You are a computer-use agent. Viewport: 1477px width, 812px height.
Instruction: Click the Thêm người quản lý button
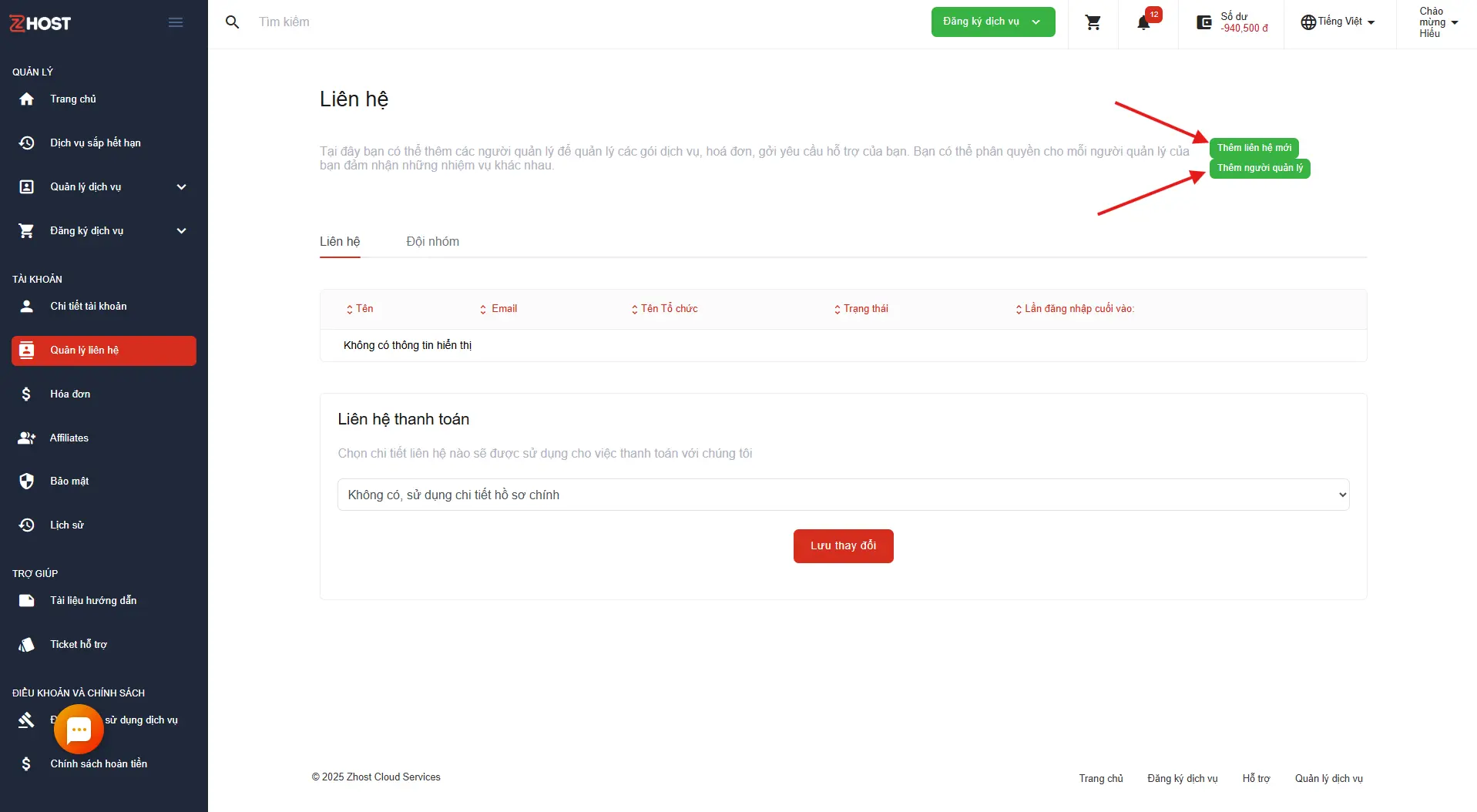1259,168
